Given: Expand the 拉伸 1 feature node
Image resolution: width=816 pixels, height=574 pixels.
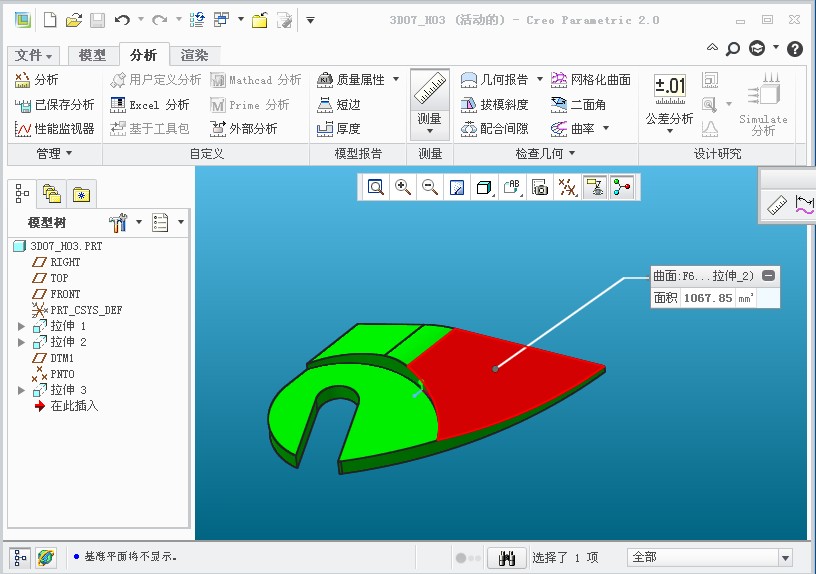Looking at the screenshot, I should point(22,326).
